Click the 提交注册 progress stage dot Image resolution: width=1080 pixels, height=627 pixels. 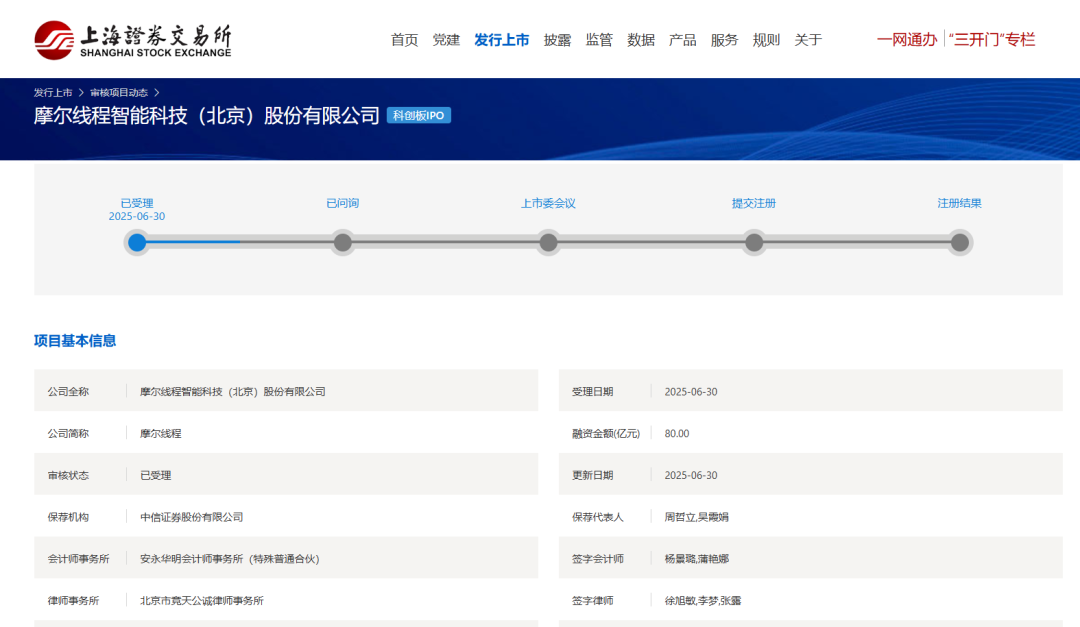click(x=754, y=243)
